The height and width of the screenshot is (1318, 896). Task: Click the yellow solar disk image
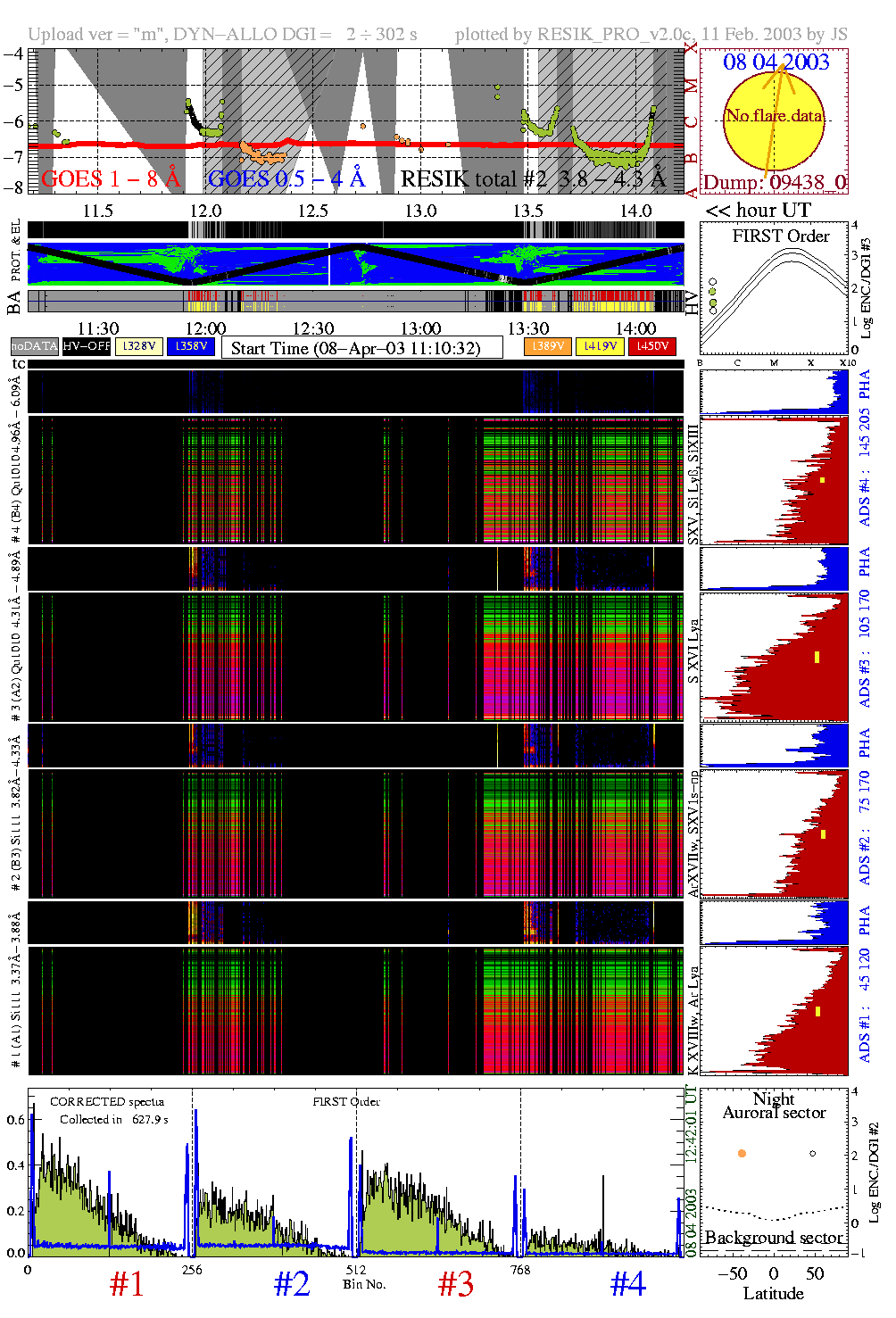tap(773, 120)
